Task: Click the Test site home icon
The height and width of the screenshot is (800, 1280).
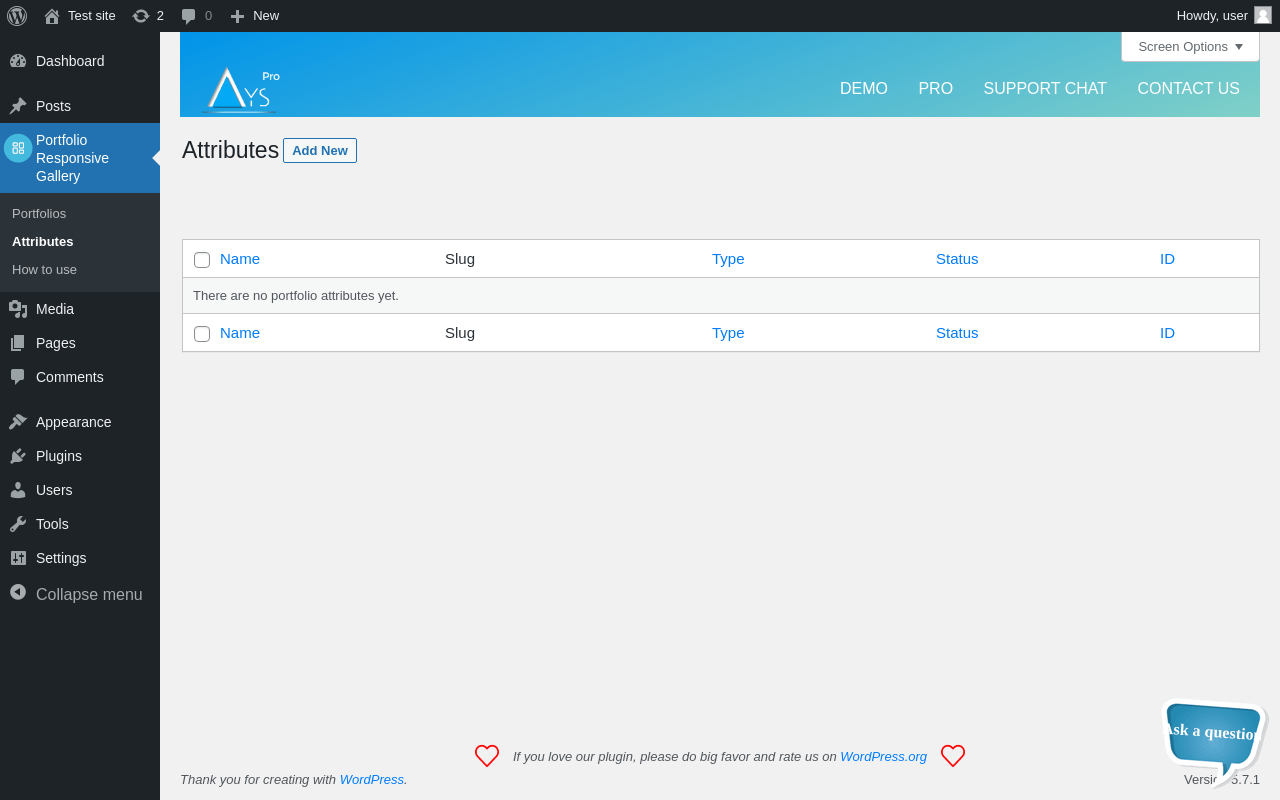Action: point(52,16)
